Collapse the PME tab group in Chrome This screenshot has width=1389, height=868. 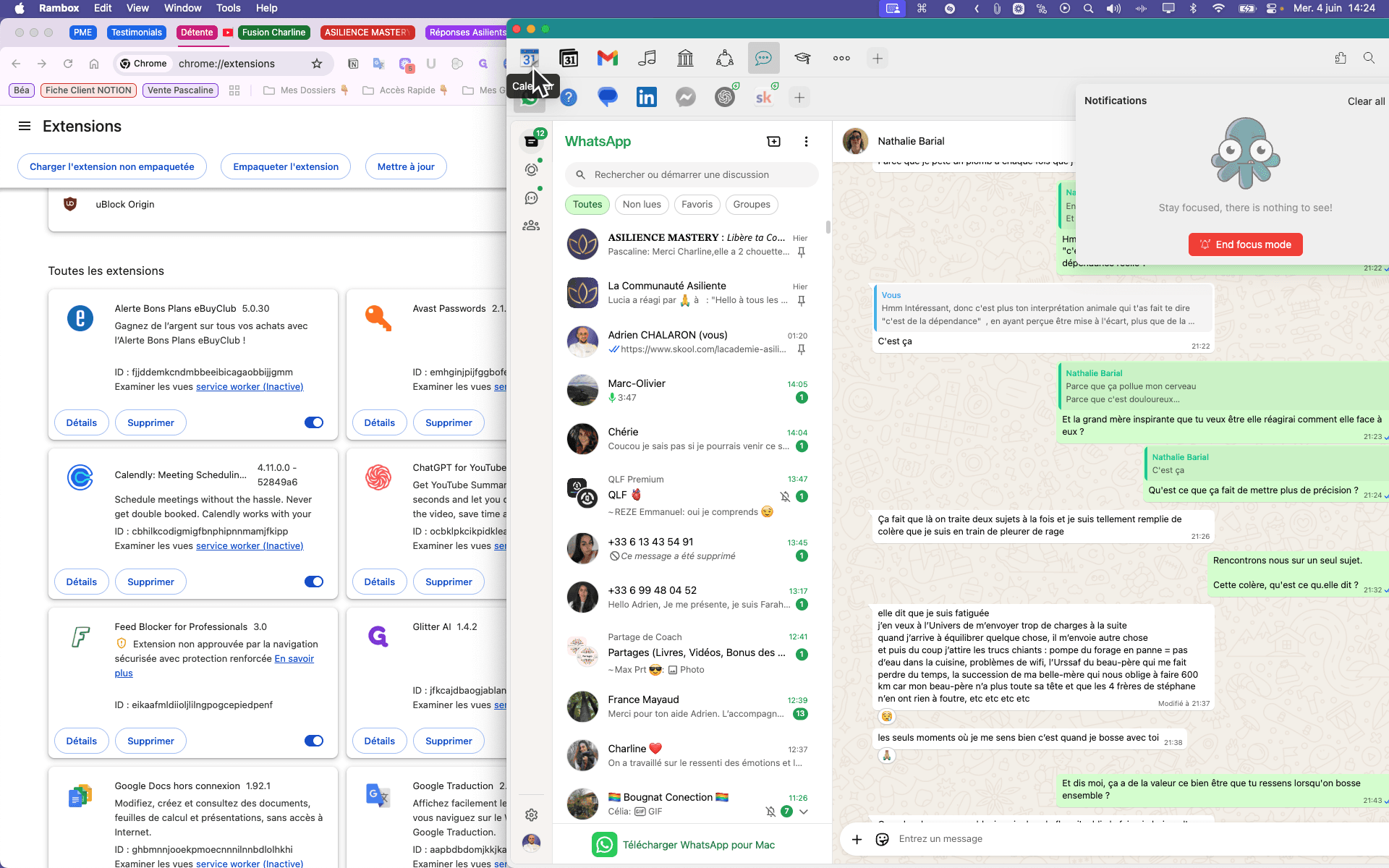click(x=83, y=33)
